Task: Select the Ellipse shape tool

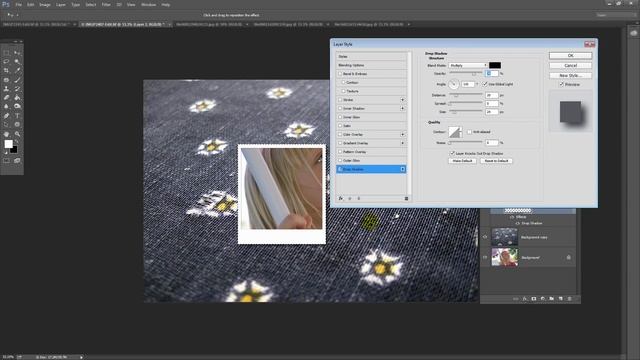Action: pyautogui.click(x=17, y=124)
